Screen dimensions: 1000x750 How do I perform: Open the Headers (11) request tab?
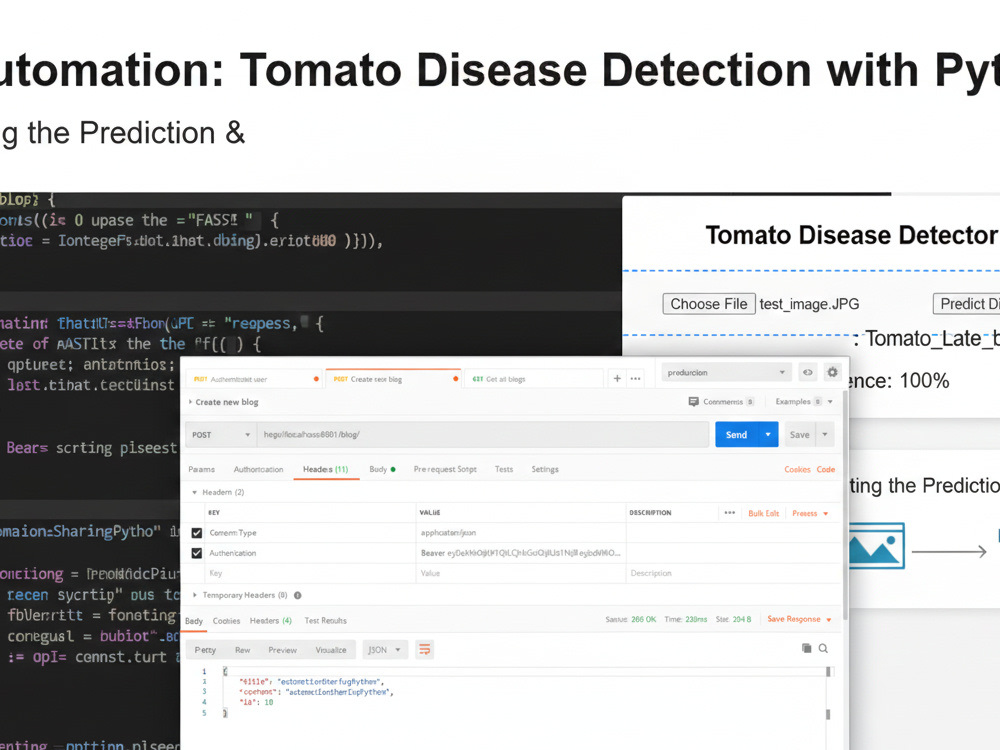click(x=325, y=469)
